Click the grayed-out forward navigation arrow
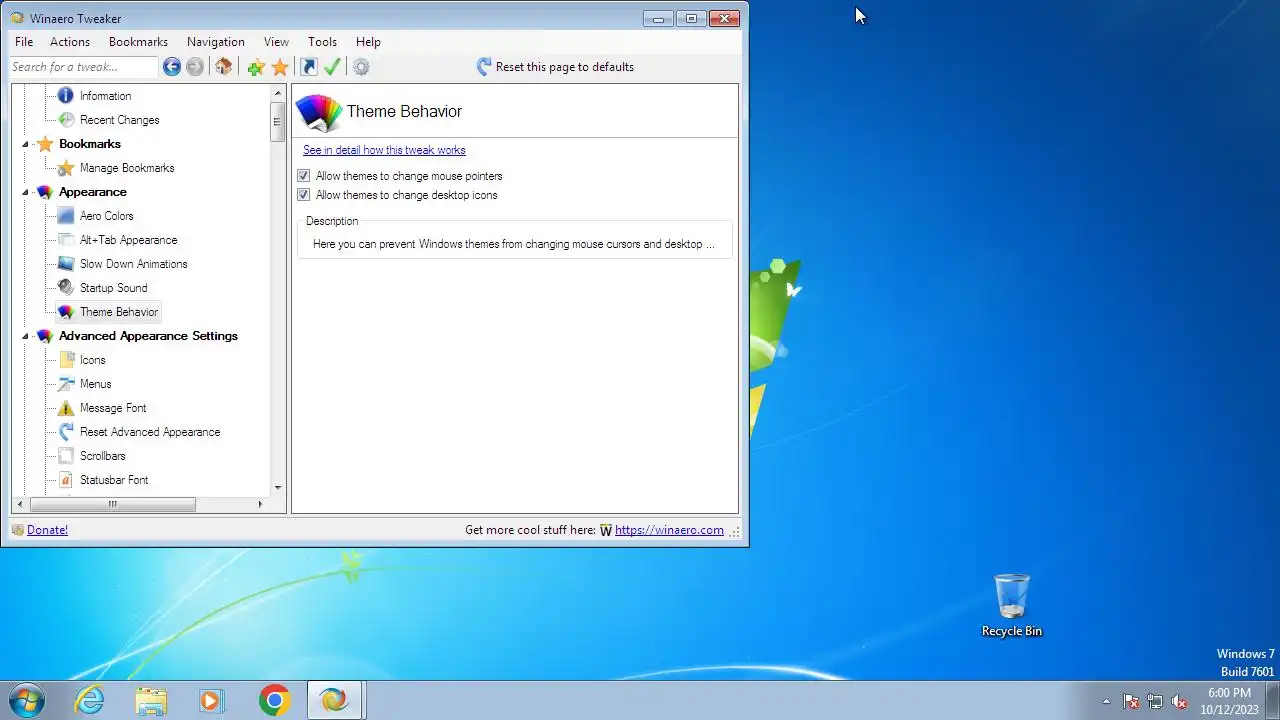Image resolution: width=1280 pixels, height=720 pixels. coord(195,67)
